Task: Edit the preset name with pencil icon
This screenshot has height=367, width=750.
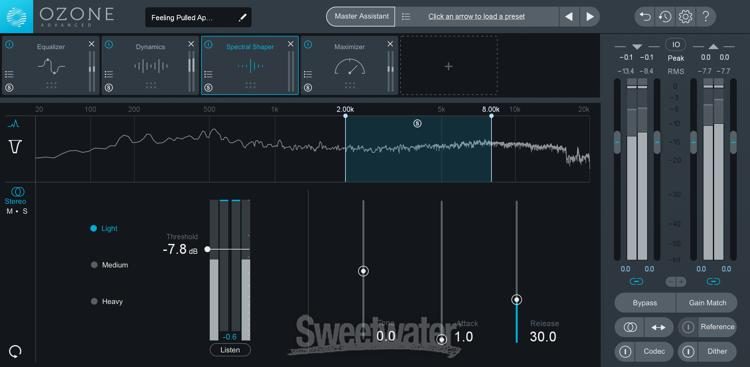Action: click(243, 18)
